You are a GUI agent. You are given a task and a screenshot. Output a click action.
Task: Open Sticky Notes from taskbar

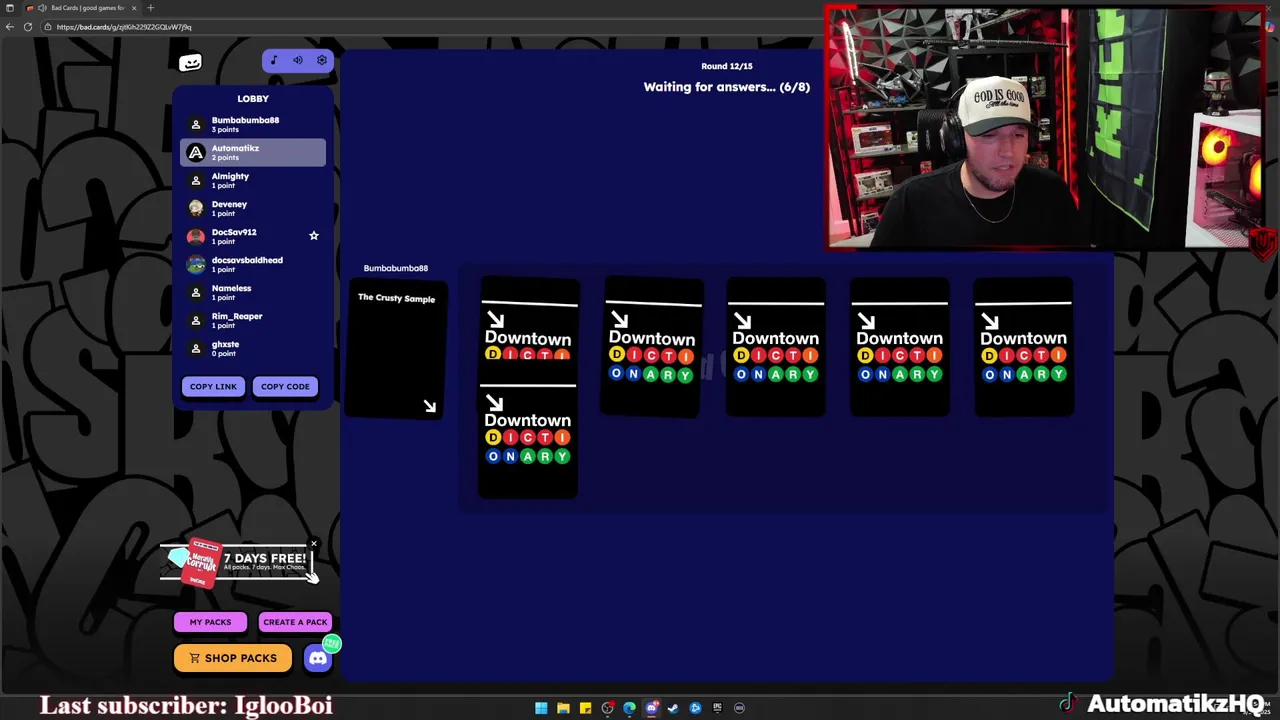pyautogui.click(x=585, y=708)
